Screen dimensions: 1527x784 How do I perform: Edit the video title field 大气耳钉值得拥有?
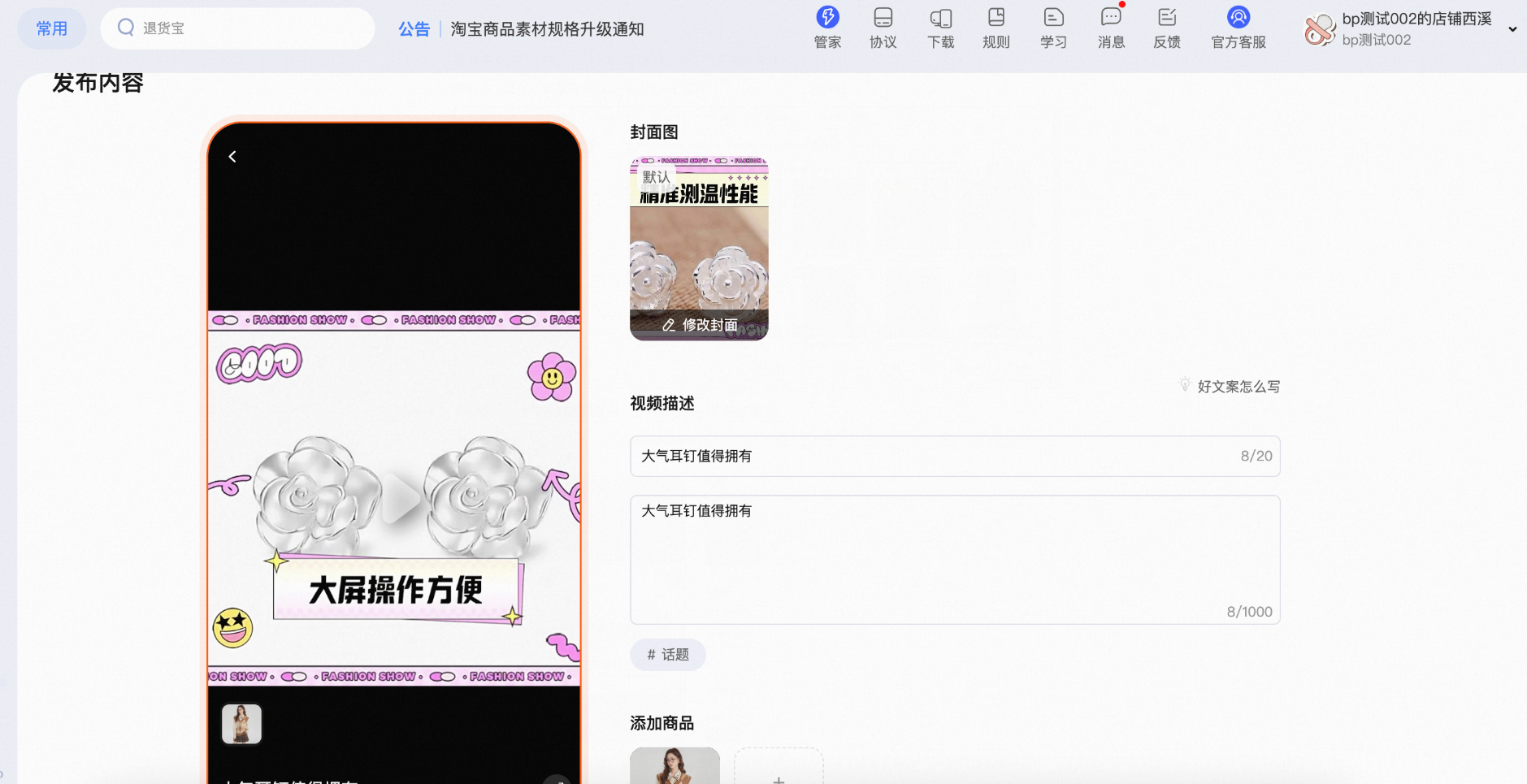tap(955, 456)
